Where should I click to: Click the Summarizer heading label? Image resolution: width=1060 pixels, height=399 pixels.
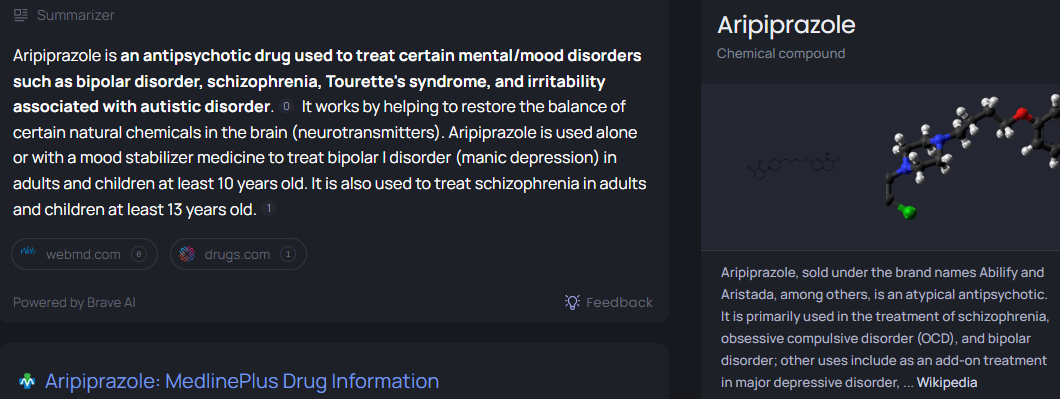point(76,15)
